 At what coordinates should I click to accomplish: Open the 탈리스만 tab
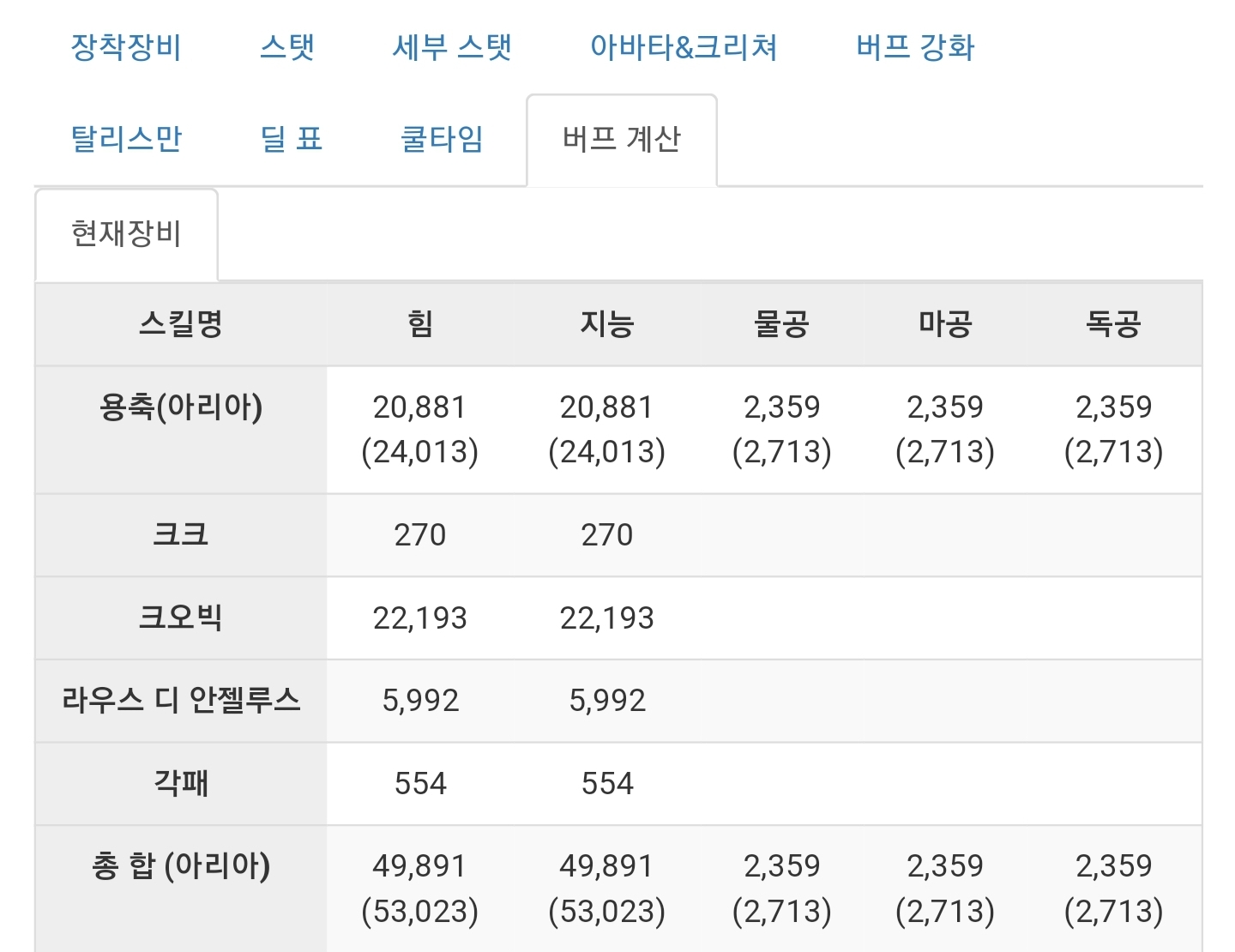126,139
